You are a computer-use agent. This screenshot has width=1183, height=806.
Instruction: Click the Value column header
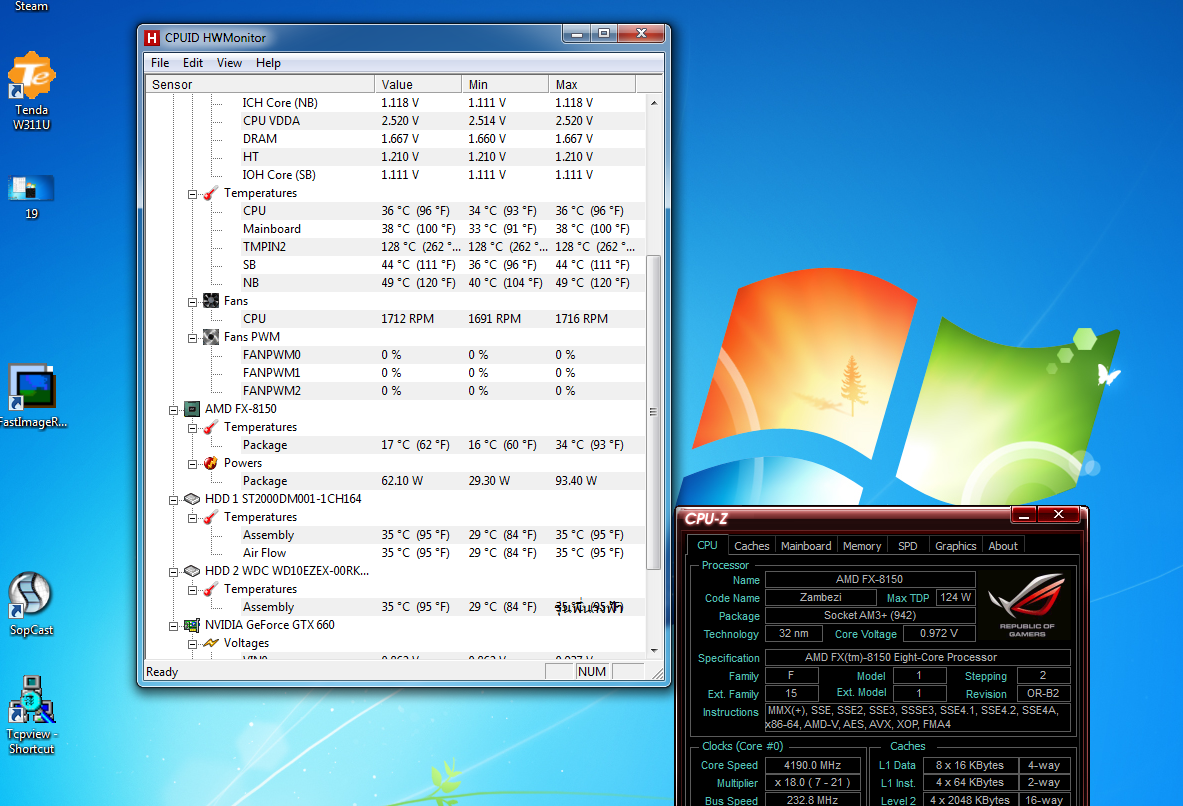tap(418, 85)
